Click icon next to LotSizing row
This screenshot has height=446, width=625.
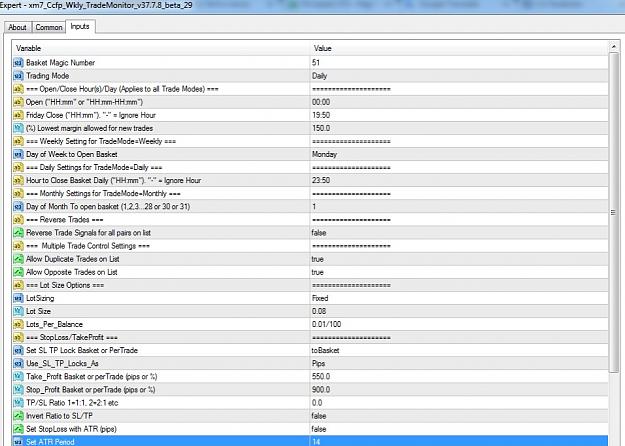(18, 298)
